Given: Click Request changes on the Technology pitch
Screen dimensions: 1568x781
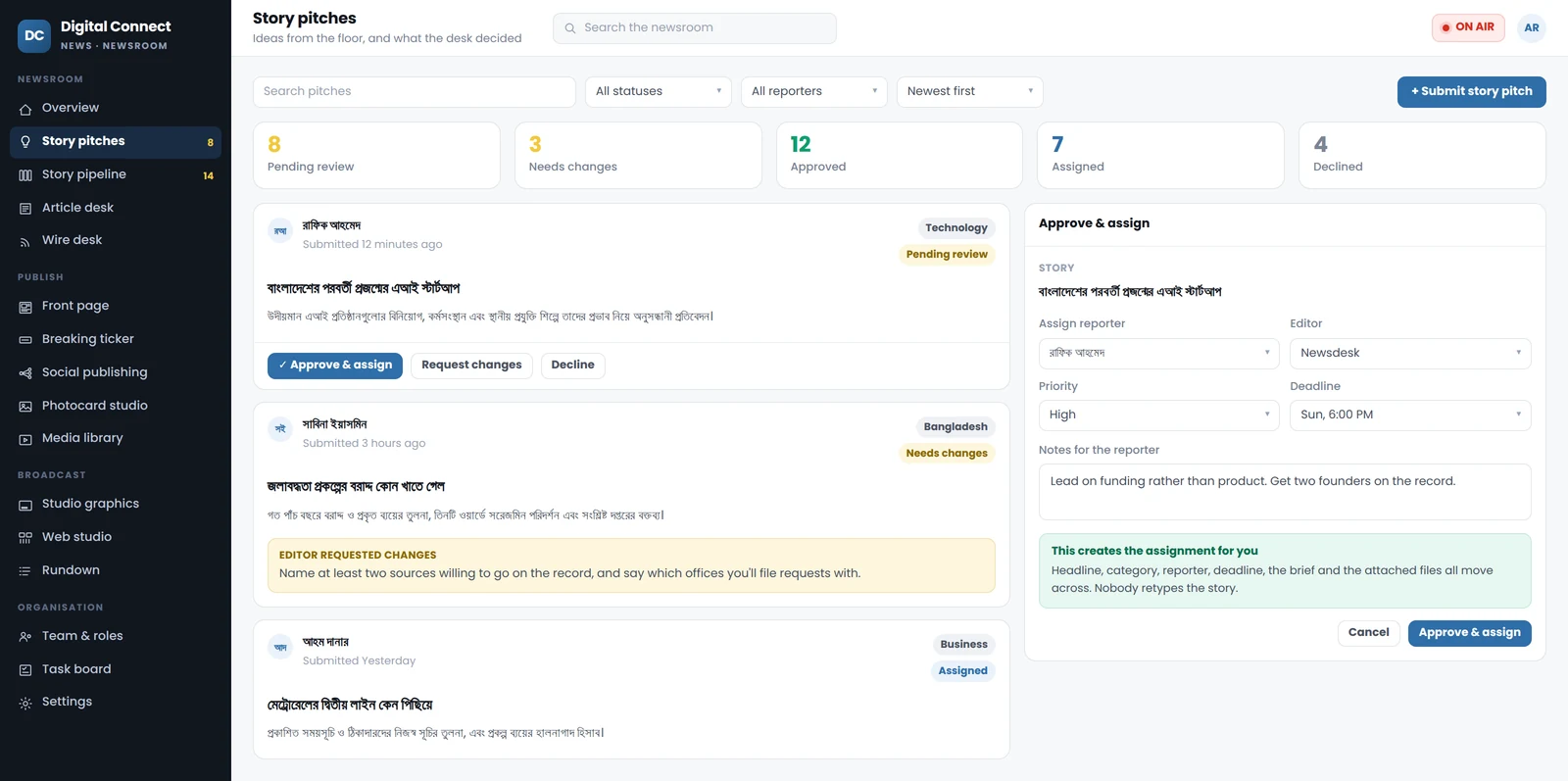Looking at the screenshot, I should 471,366.
